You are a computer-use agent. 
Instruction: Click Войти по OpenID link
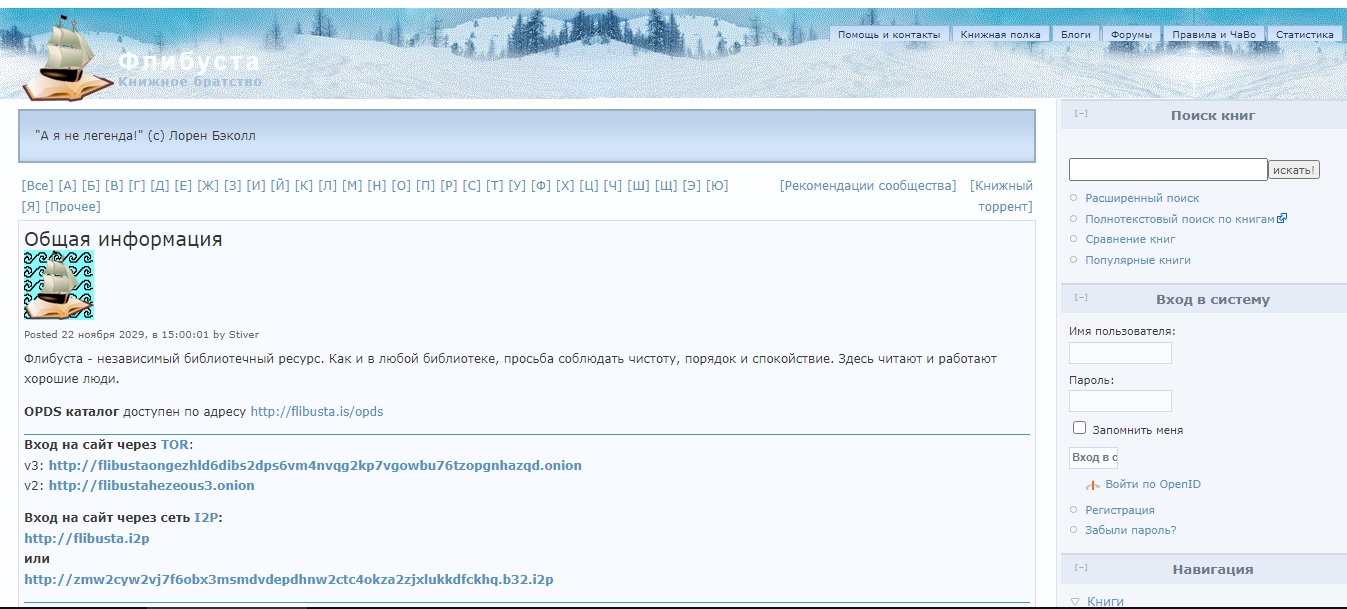pyautogui.click(x=1153, y=484)
